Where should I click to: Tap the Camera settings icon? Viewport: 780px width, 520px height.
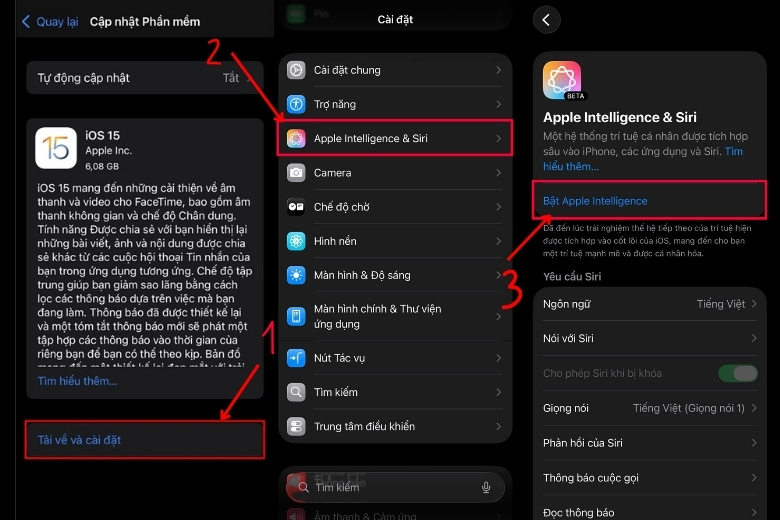pos(296,173)
